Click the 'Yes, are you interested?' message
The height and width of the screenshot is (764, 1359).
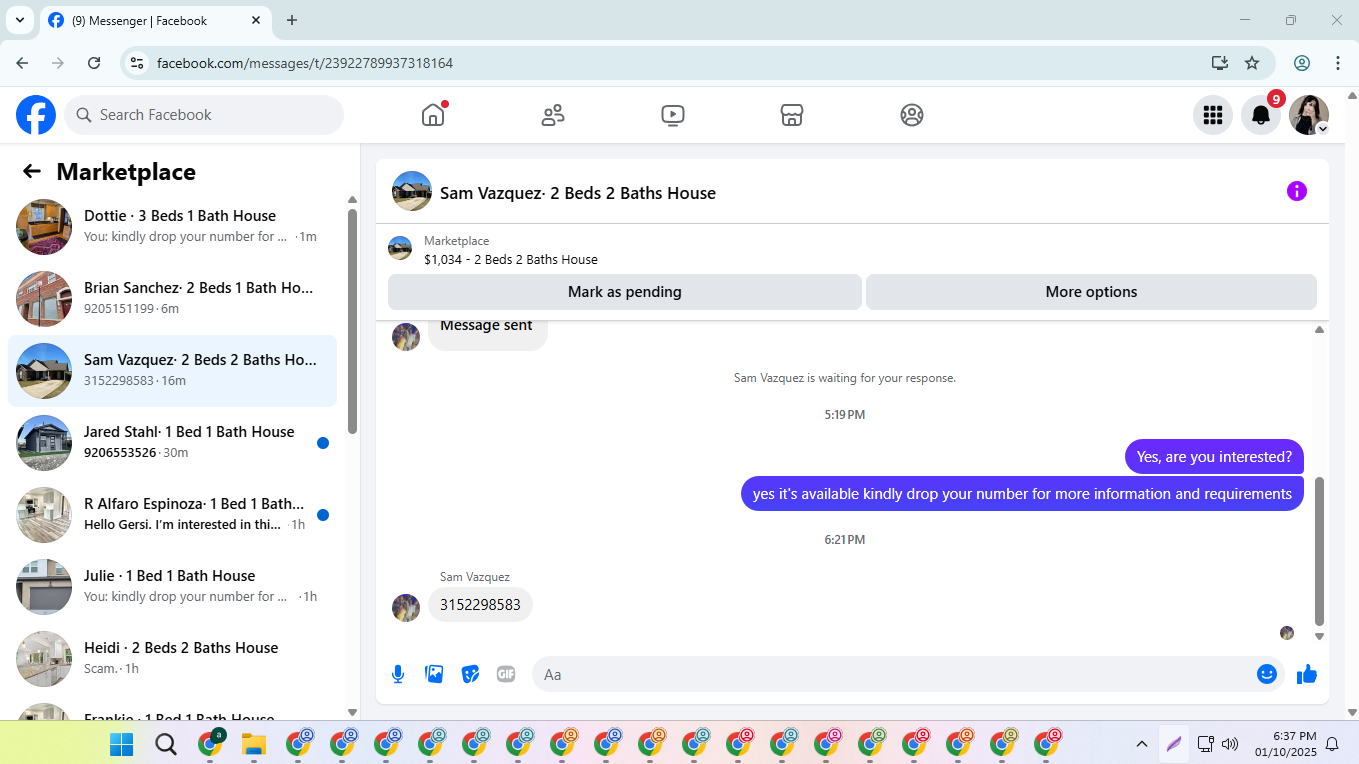click(x=1214, y=457)
